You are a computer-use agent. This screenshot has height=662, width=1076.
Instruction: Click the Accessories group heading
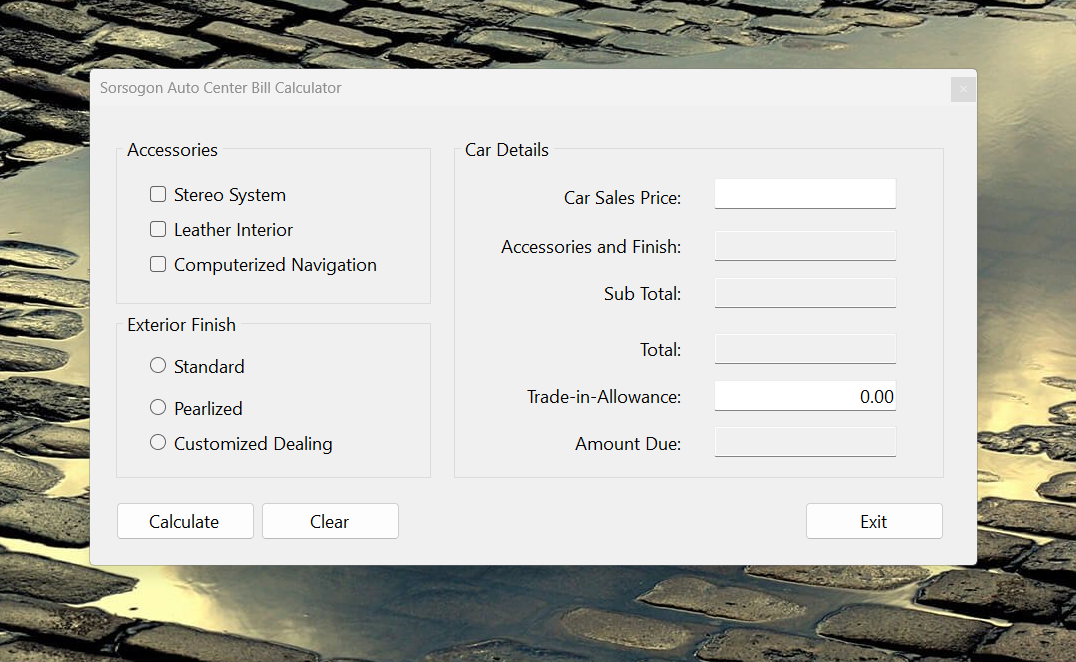pos(172,150)
